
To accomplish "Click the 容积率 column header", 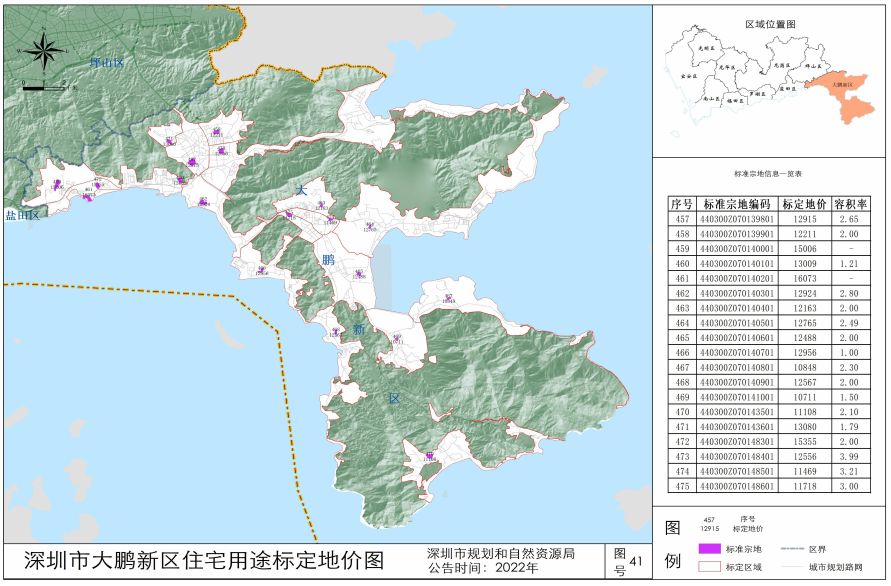I will click(x=850, y=202).
